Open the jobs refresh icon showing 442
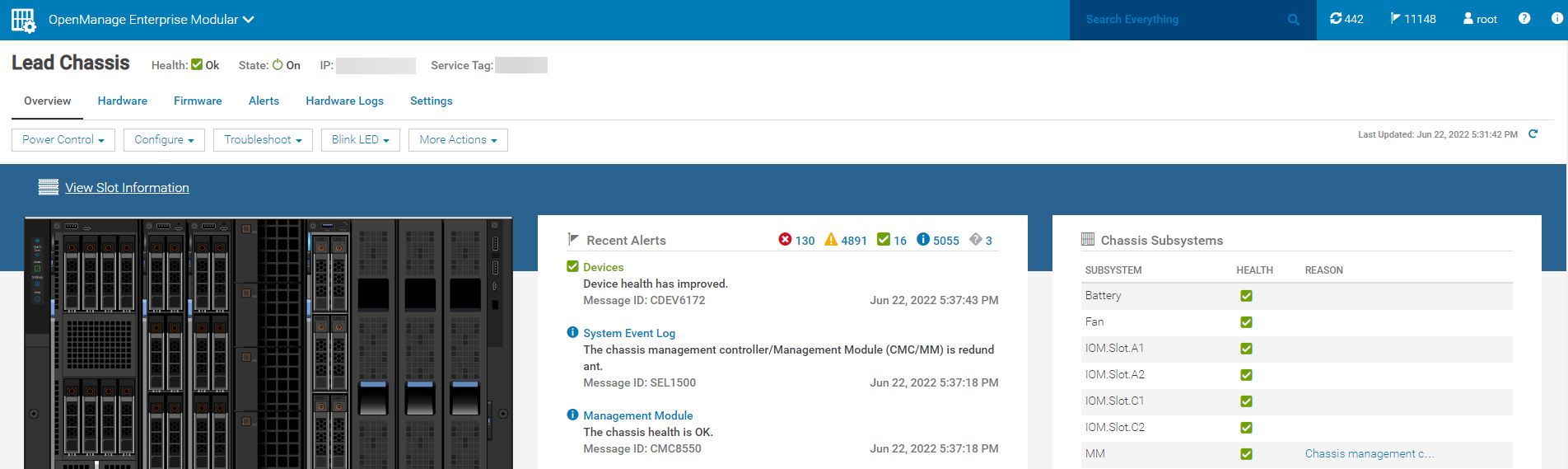 pos(1336,19)
